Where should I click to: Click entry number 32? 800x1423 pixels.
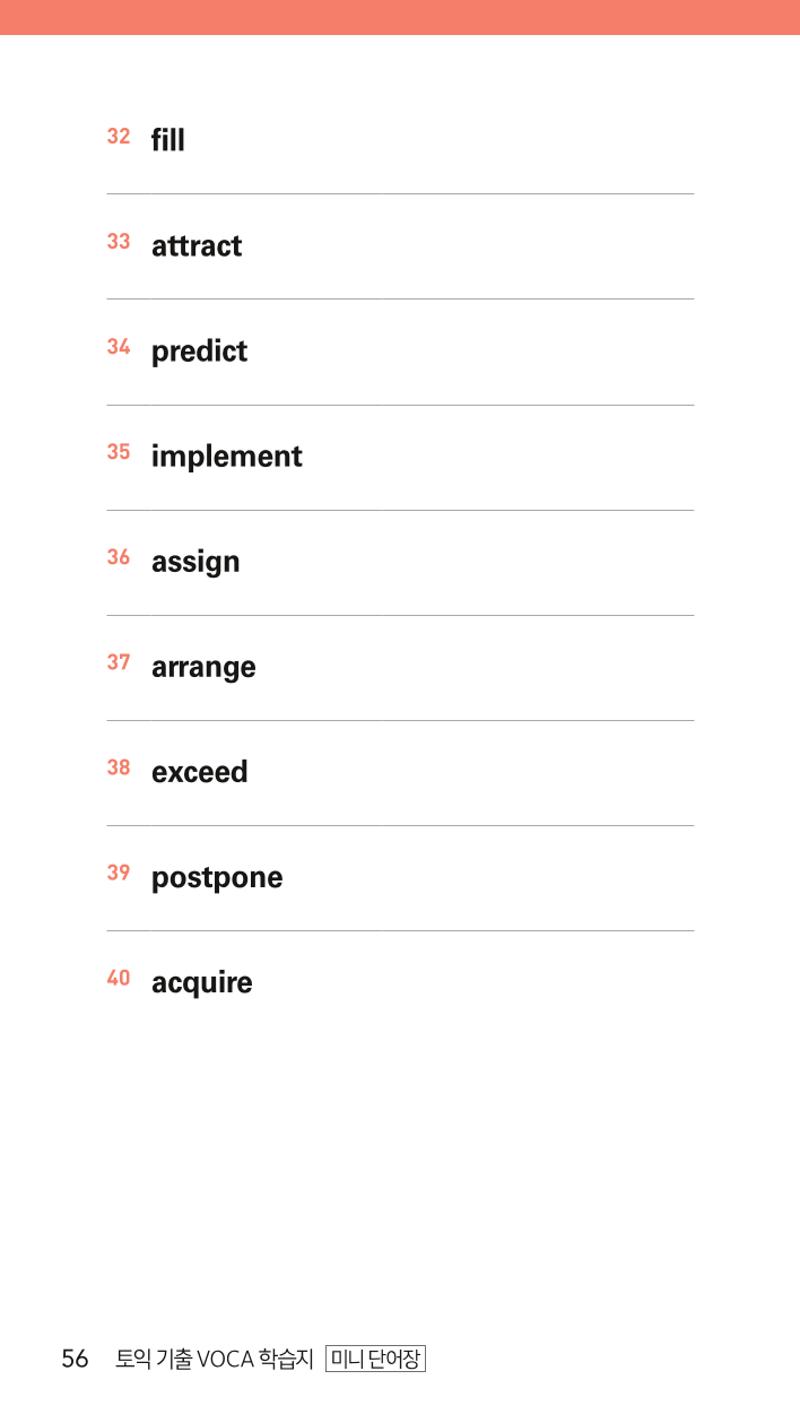[118, 136]
